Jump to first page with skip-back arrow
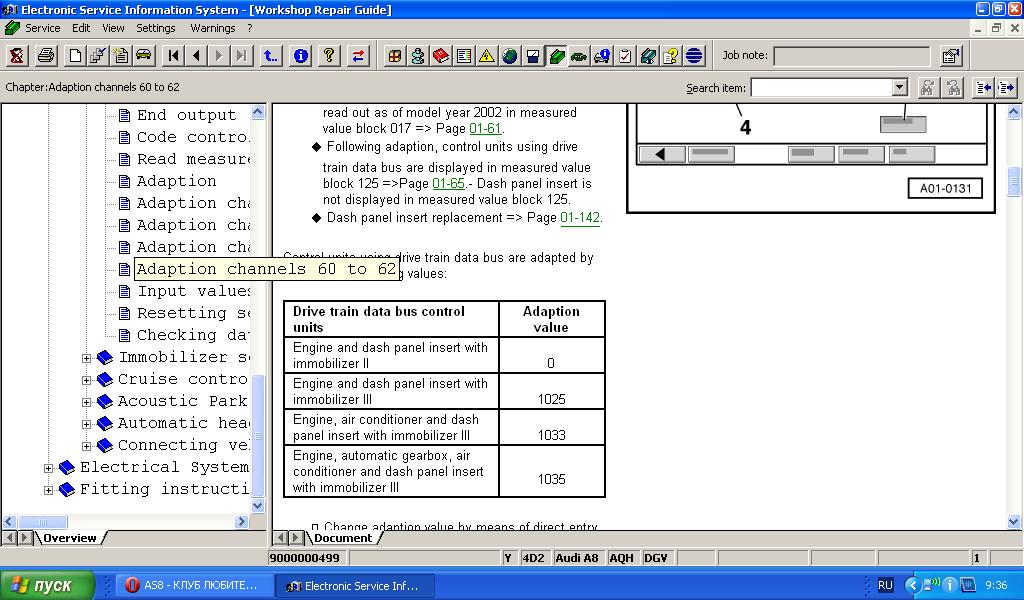Image resolution: width=1024 pixels, height=600 pixels. [x=174, y=56]
